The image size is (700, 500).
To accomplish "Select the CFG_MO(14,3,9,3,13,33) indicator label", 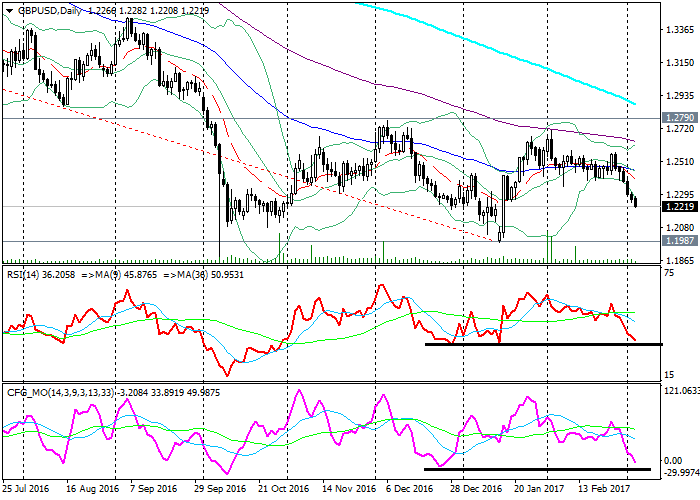I will (x=61, y=393).
